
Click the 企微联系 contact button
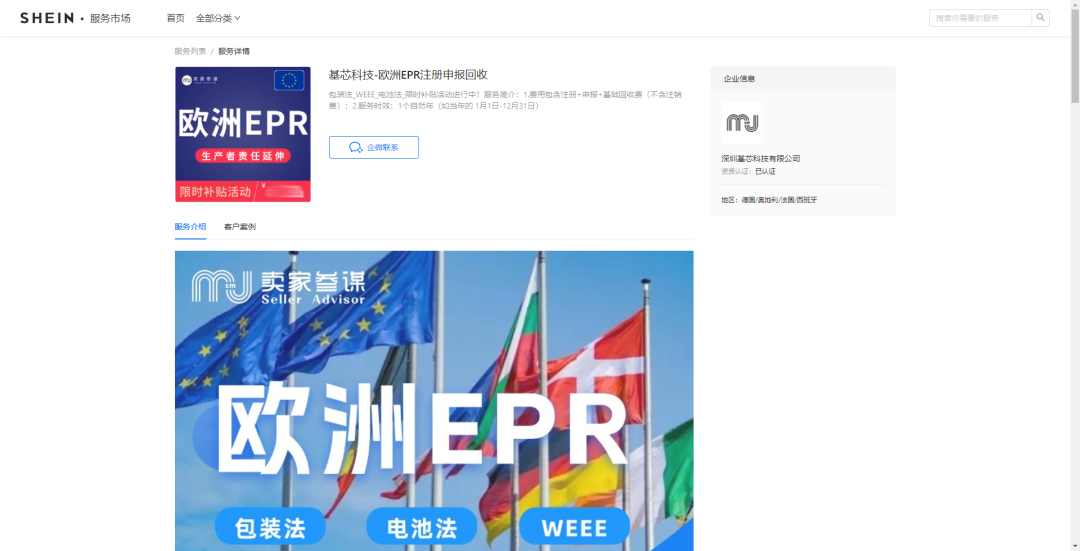point(374,147)
